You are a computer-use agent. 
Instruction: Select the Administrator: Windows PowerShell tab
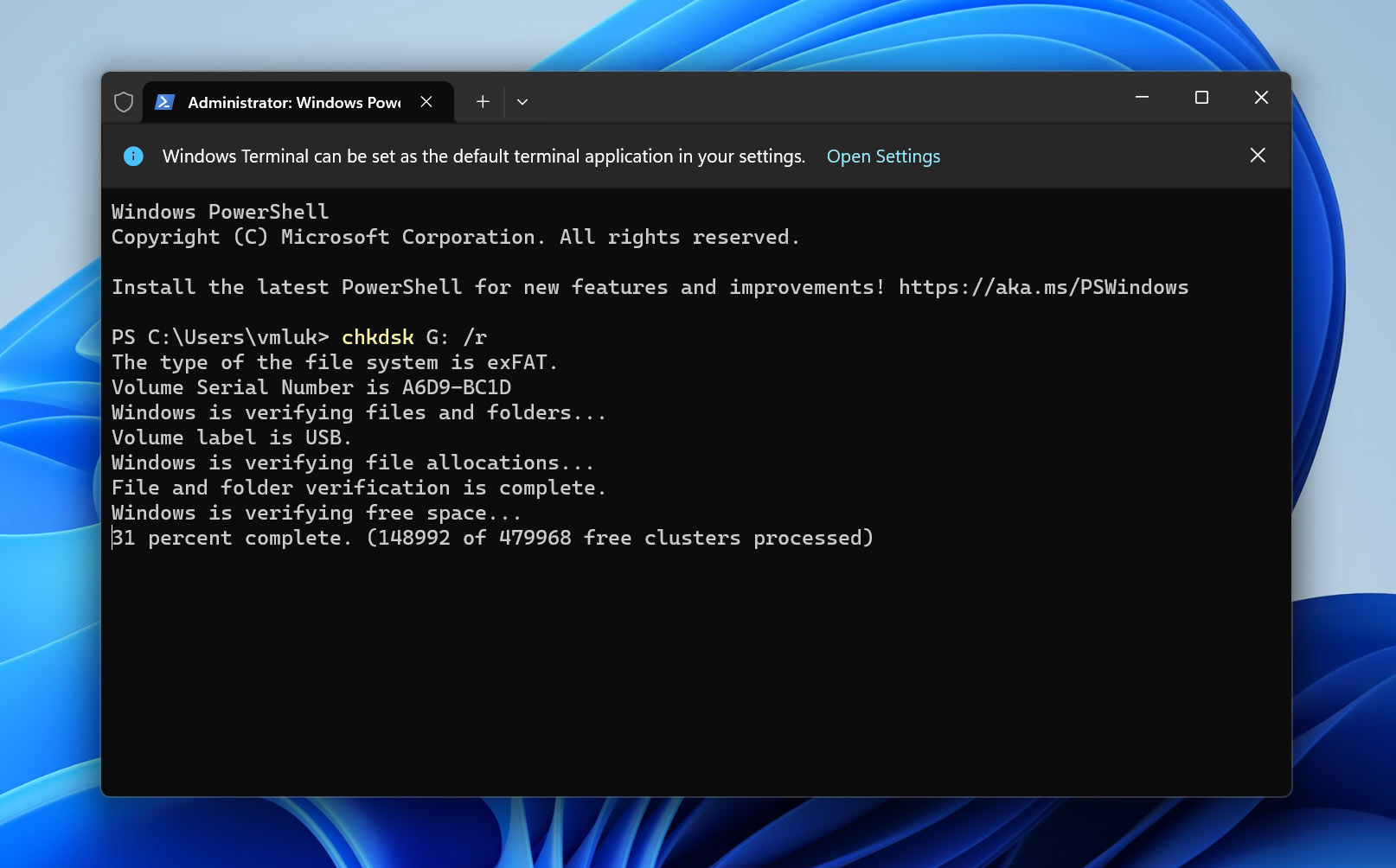pyautogui.click(x=298, y=102)
